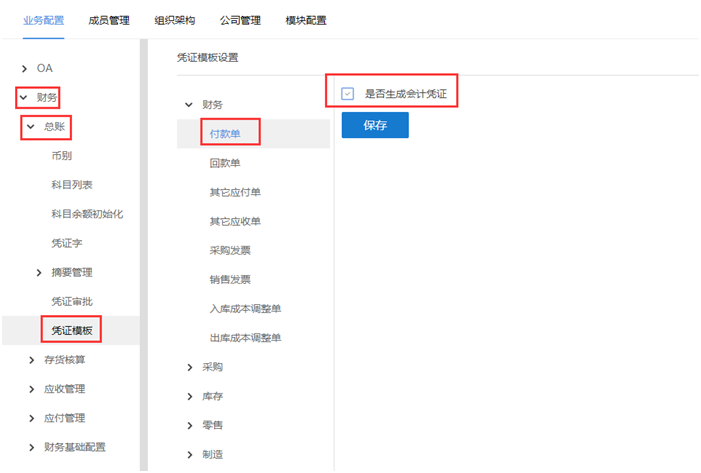Click the sidebar vertical scrollbar
Viewport: 701px width, 473px height.
tap(144, 255)
